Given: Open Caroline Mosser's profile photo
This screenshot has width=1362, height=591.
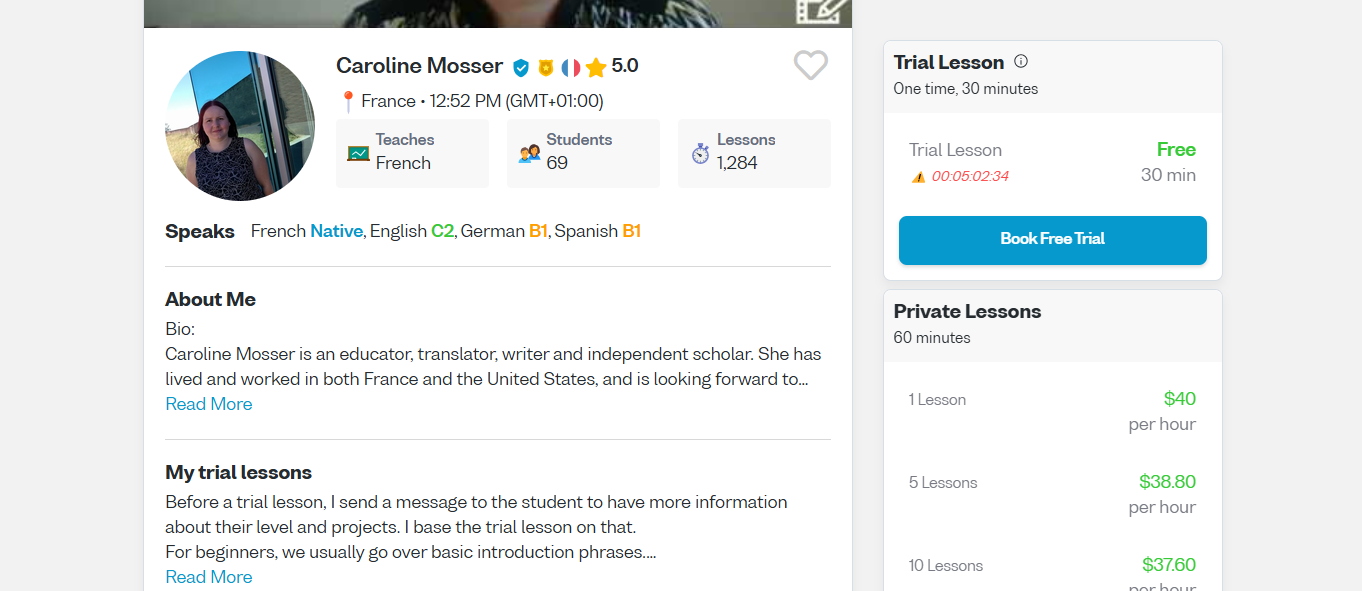Looking at the screenshot, I should [240, 126].
